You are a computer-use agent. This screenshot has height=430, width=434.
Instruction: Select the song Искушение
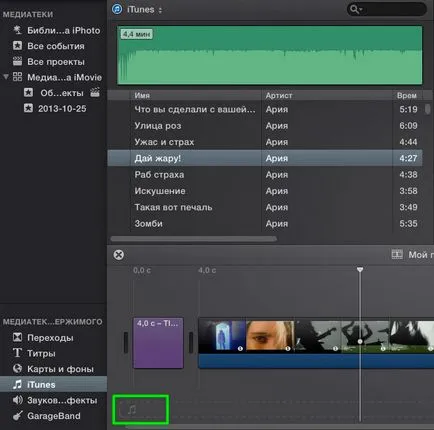click(265, 191)
